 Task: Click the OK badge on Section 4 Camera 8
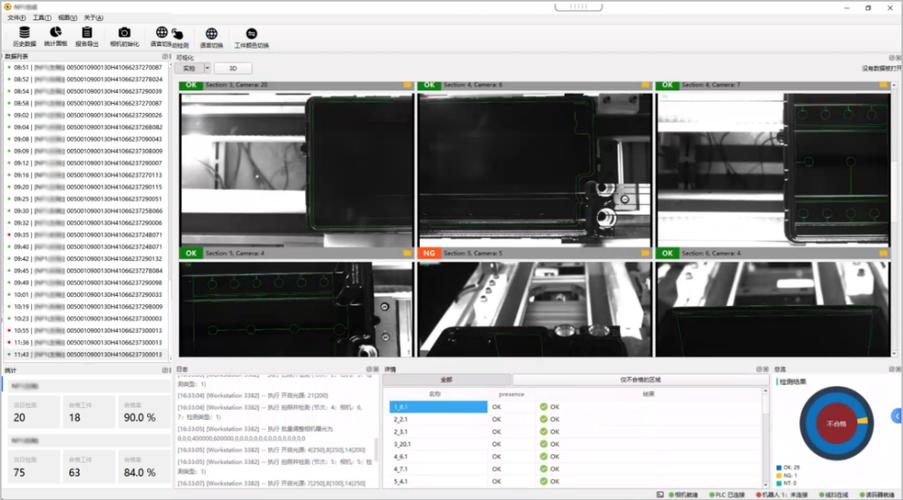[x=429, y=85]
